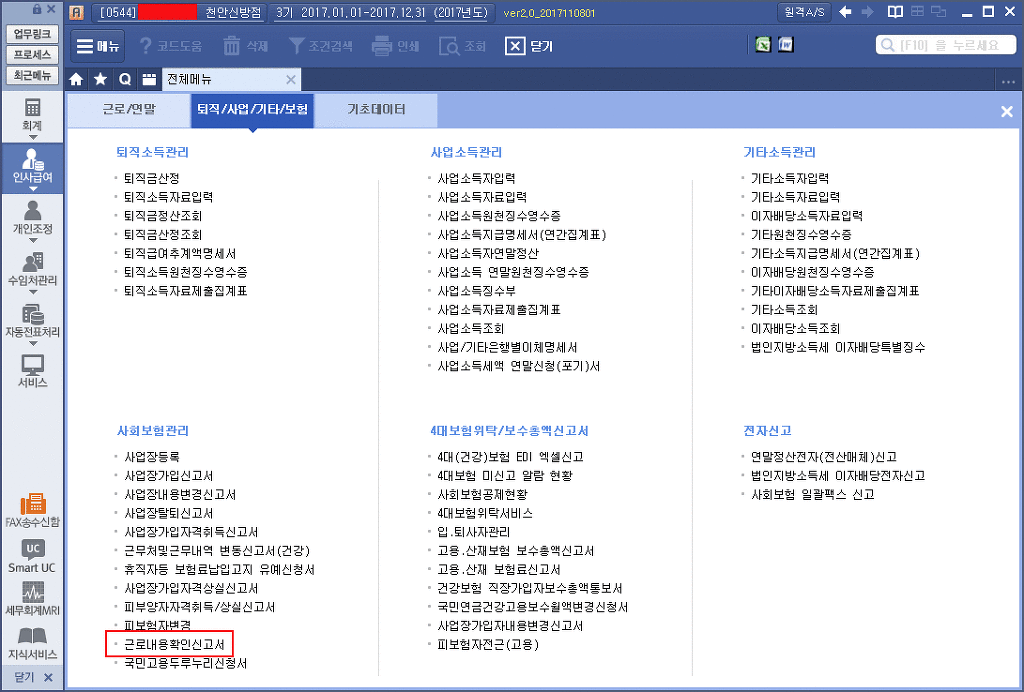The height and width of the screenshot is (692, 1024).
Task: Click the 최근메뉴 button
Action: coord(32,75)
